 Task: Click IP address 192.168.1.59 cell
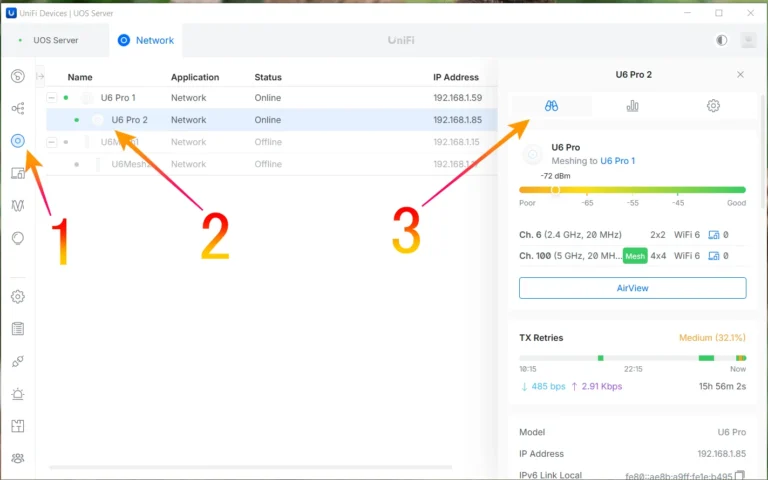457,97
